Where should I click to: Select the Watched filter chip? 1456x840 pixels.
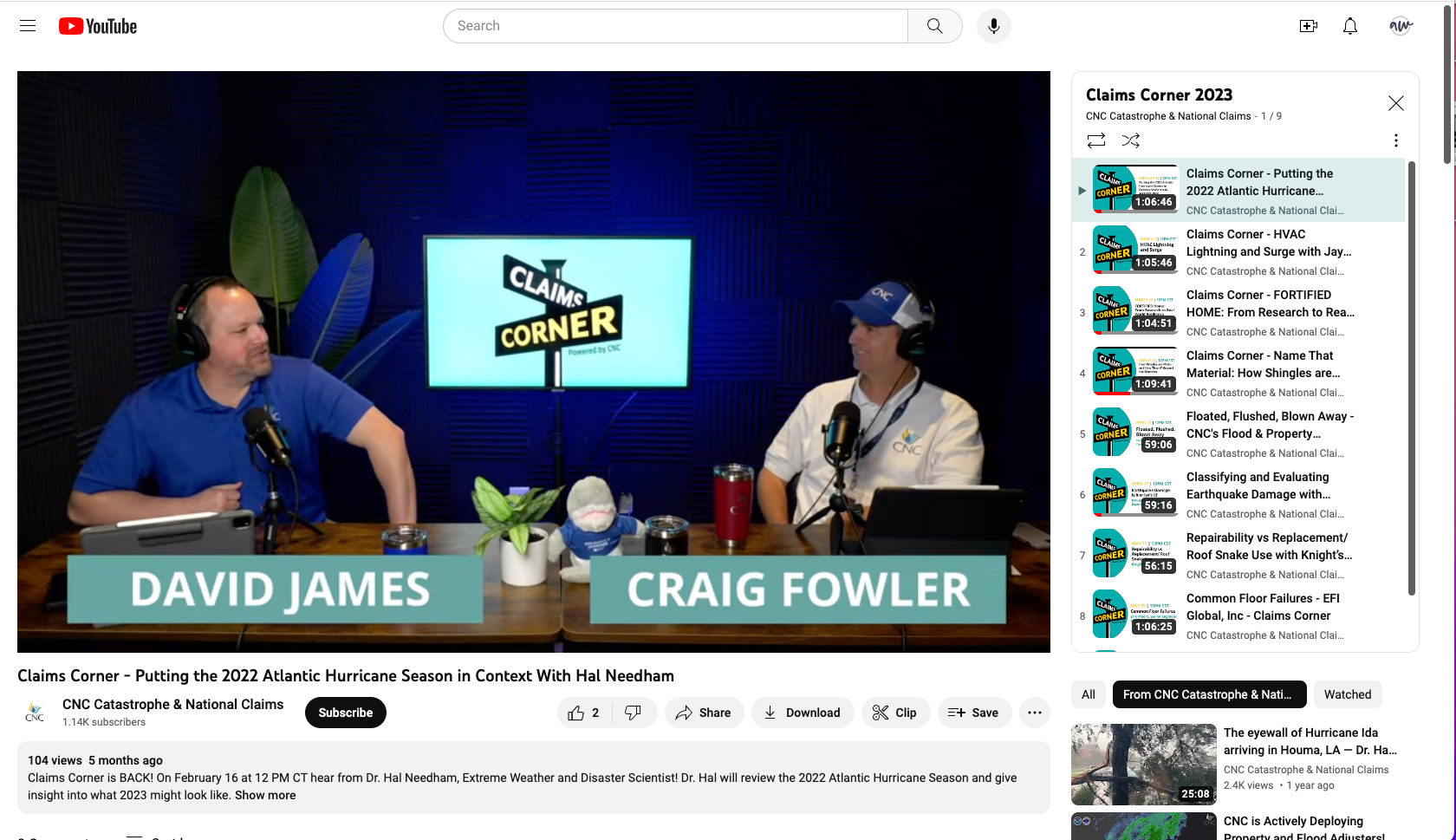[1348, 694]
